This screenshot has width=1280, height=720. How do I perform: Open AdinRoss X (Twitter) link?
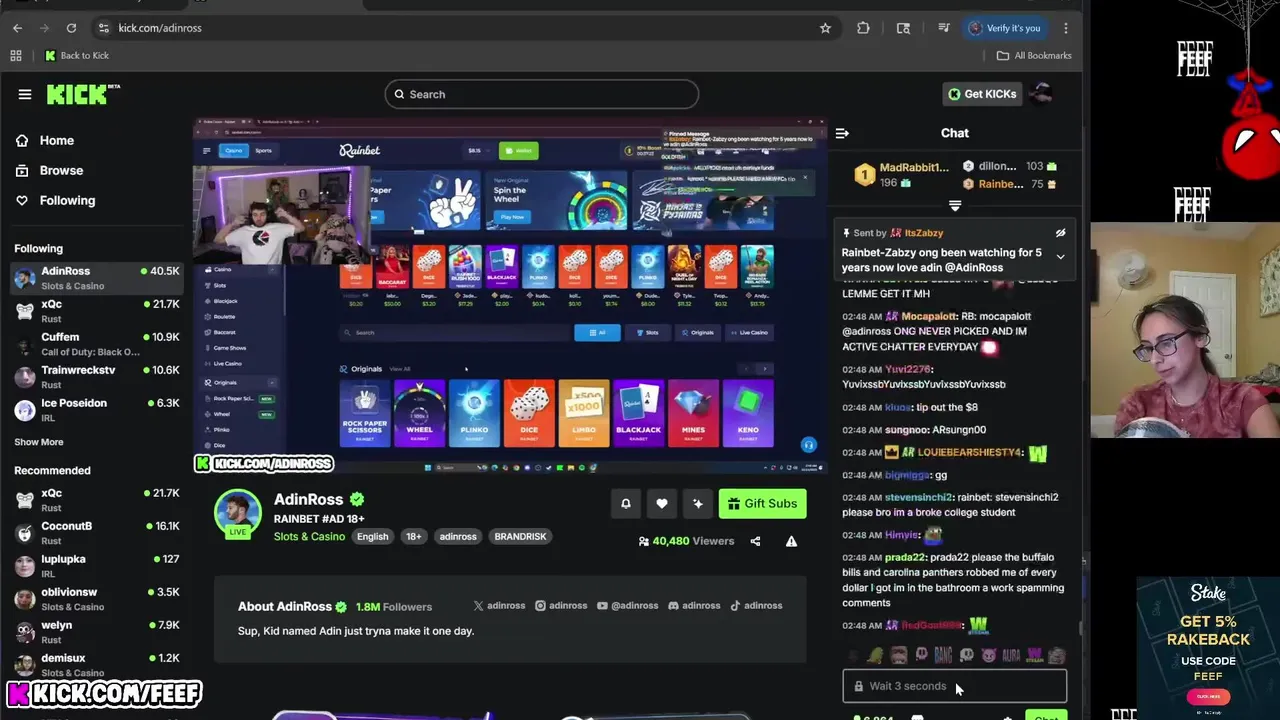click(x=499, y=606)
